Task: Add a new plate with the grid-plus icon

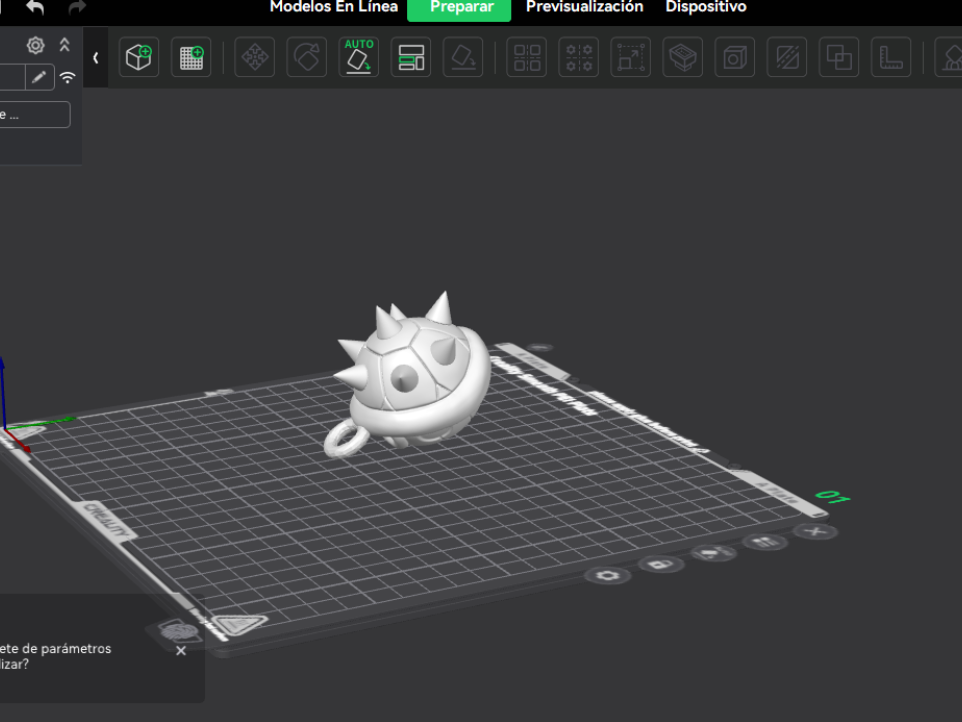Action: pos(191,57)
